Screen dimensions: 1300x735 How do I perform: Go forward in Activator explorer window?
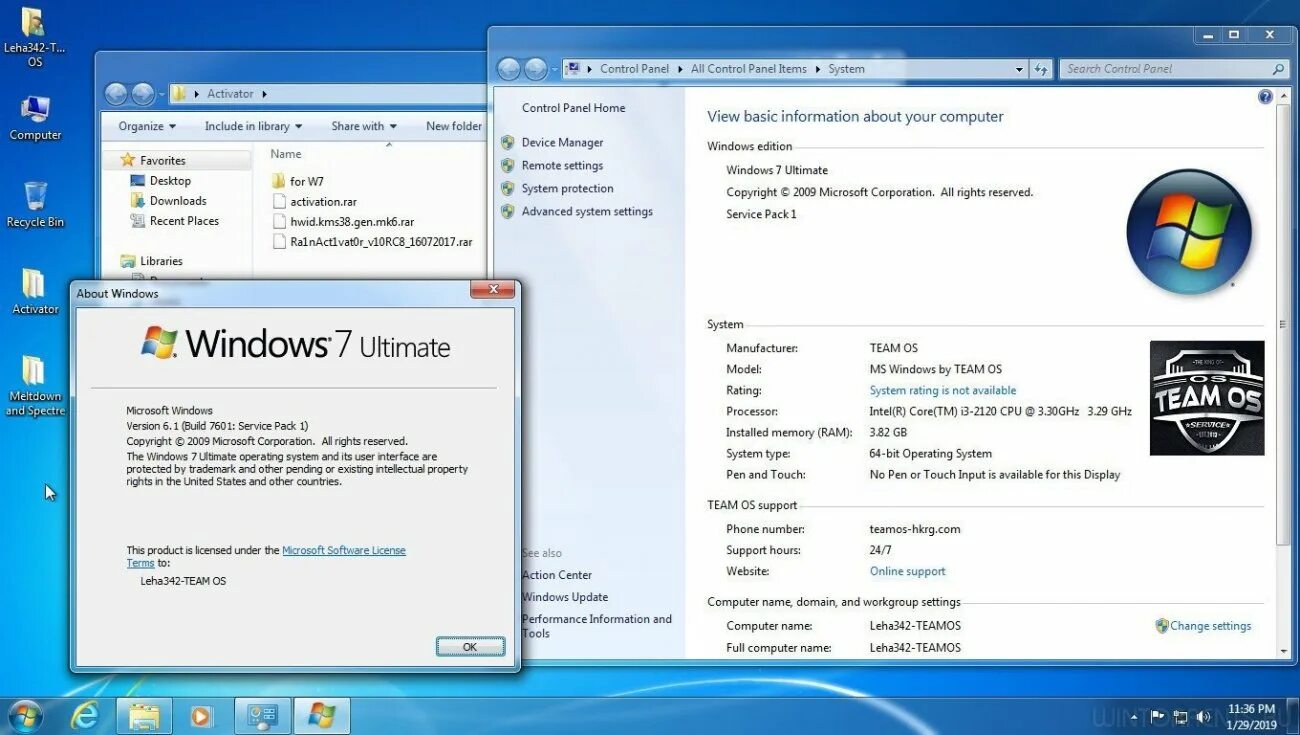click(x=143, y=94)
